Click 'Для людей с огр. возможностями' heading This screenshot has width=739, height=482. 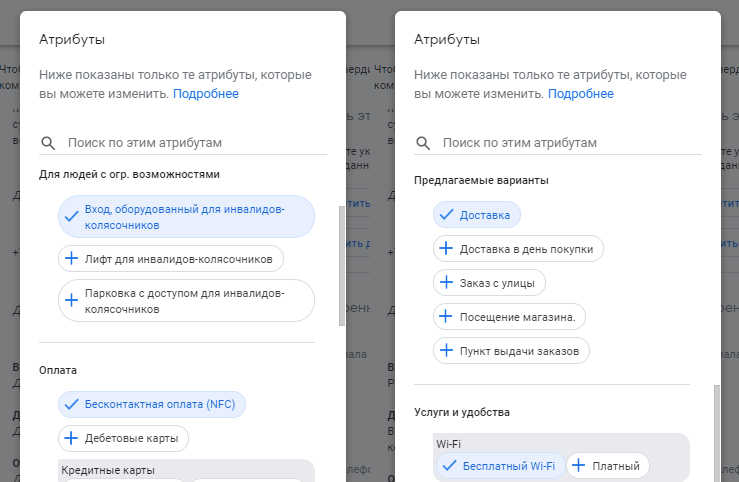(x=130, y=174)
